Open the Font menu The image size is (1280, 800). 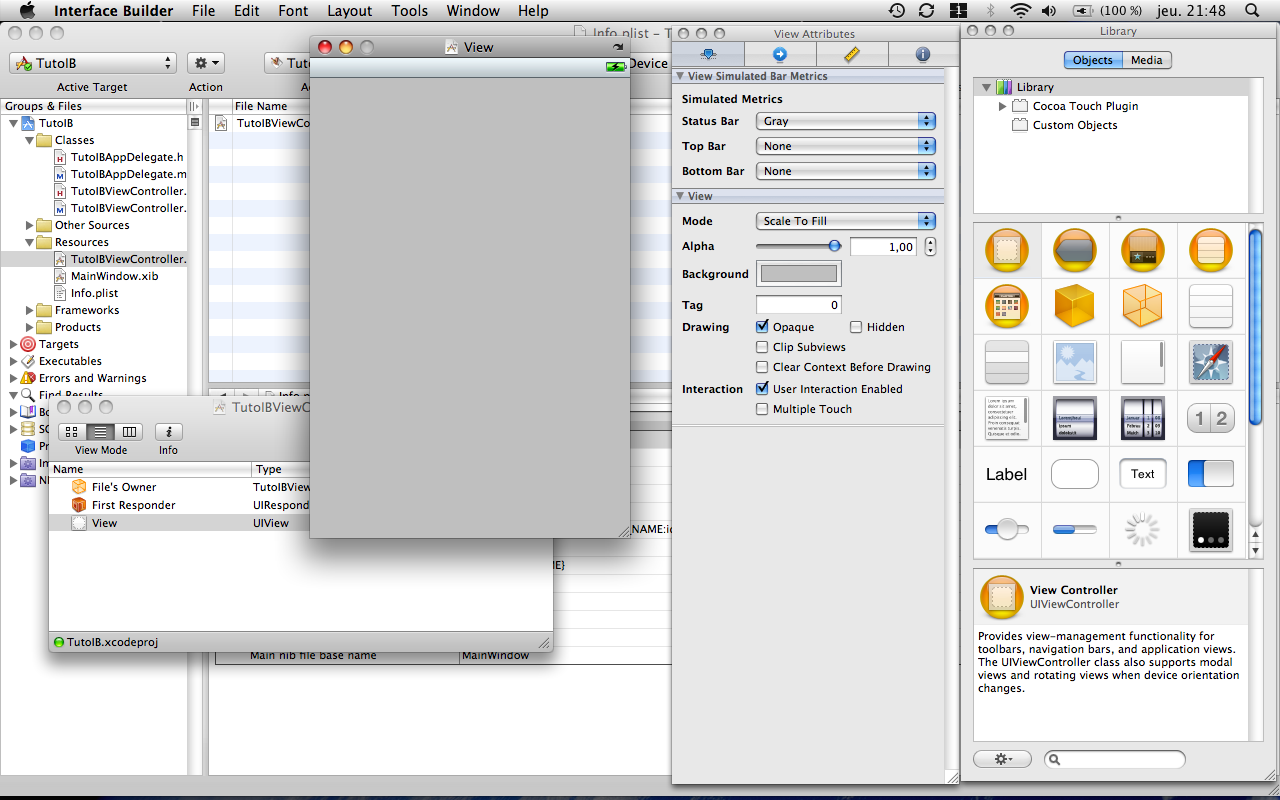coord(293,11)
